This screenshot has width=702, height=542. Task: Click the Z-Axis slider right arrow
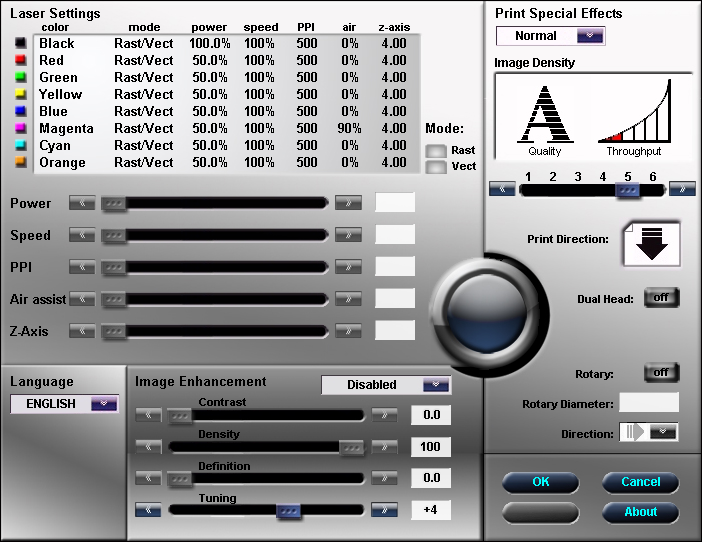click(348, 331)
